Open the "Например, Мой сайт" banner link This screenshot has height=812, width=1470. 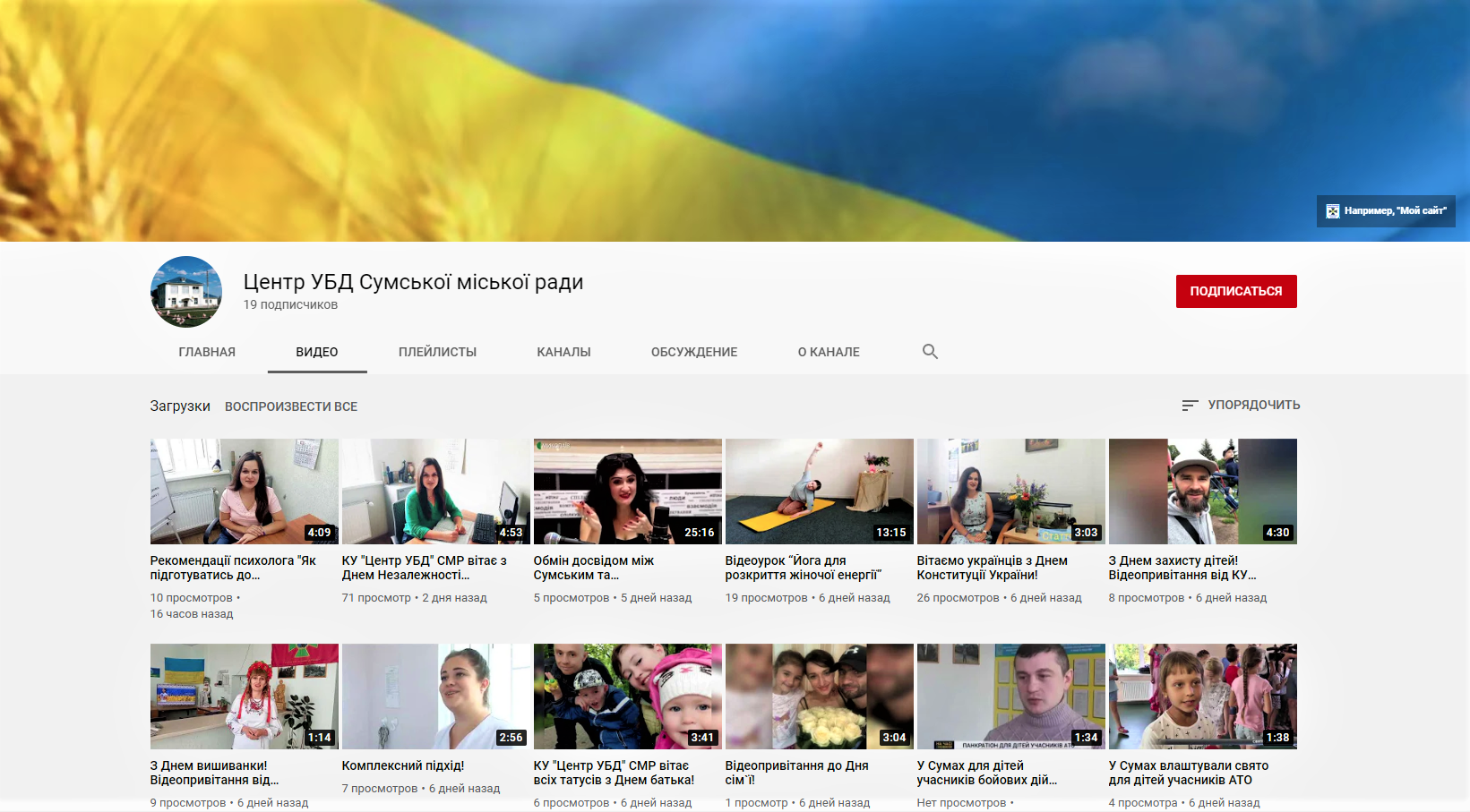point(1385,211)
